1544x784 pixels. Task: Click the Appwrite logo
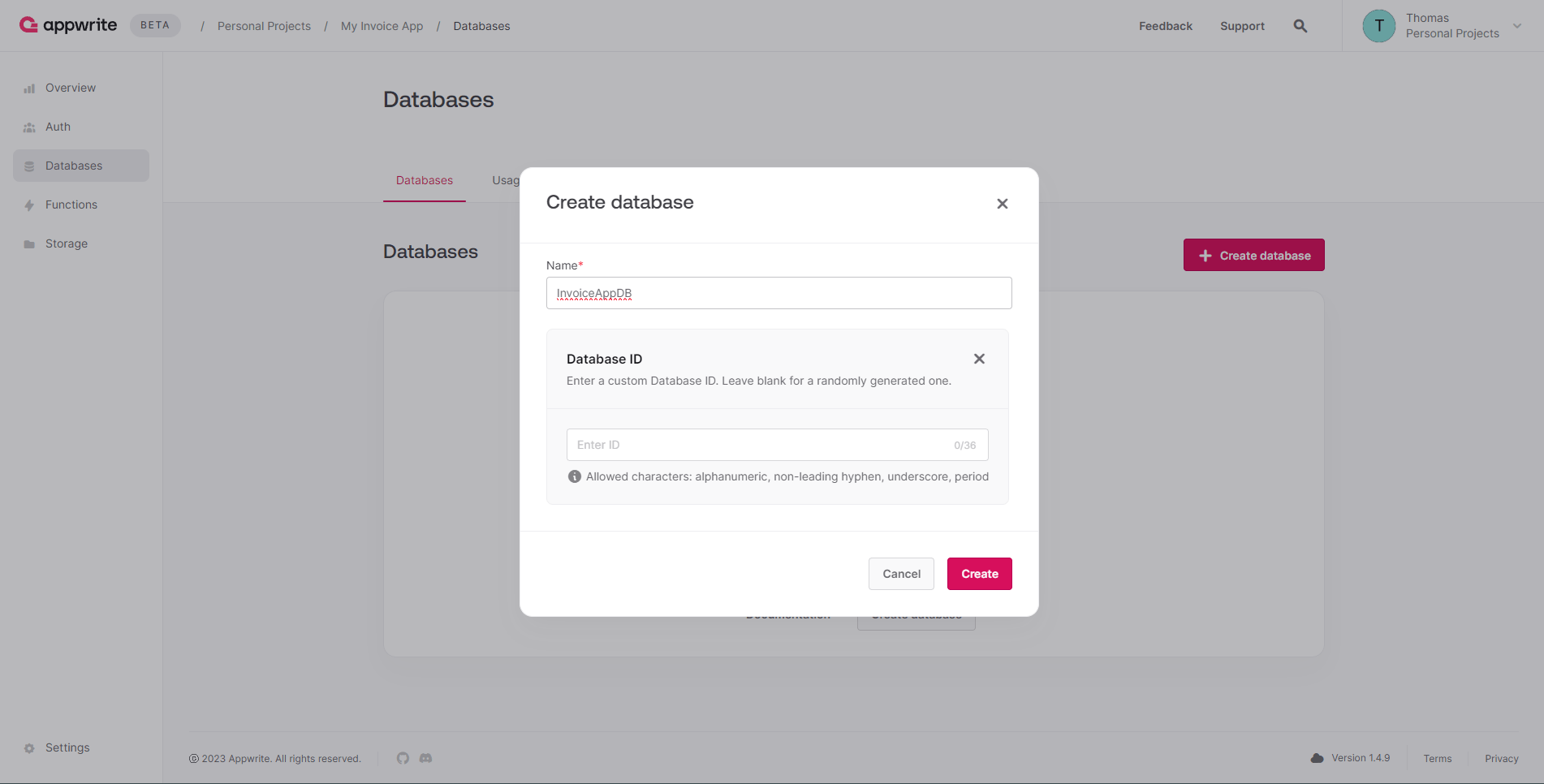click(68, 25)
